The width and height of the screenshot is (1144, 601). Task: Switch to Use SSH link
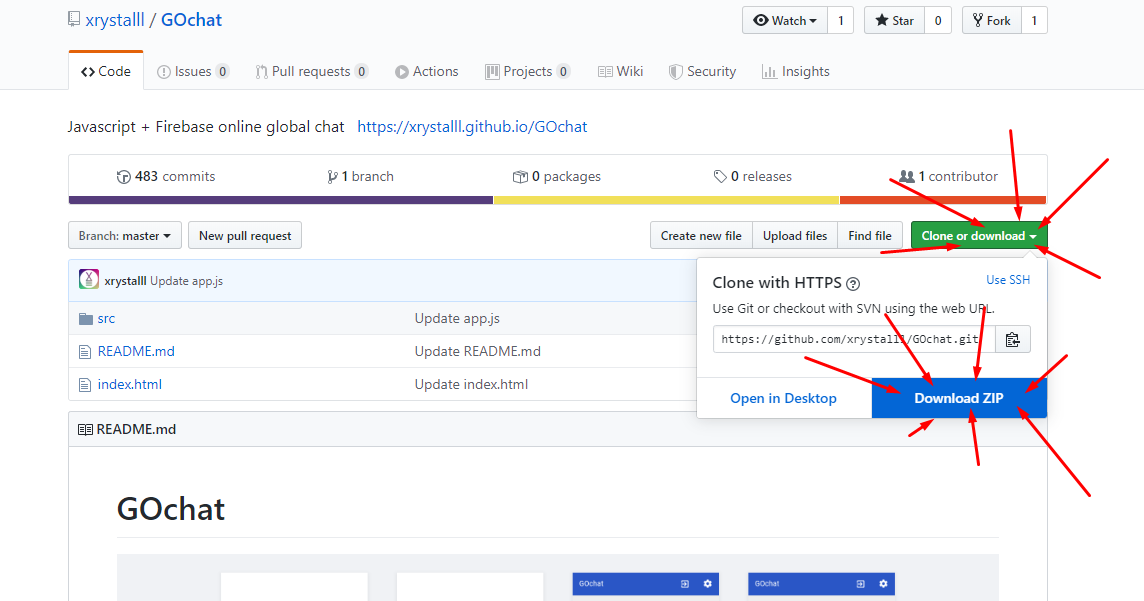click(x=1007, y=280)
